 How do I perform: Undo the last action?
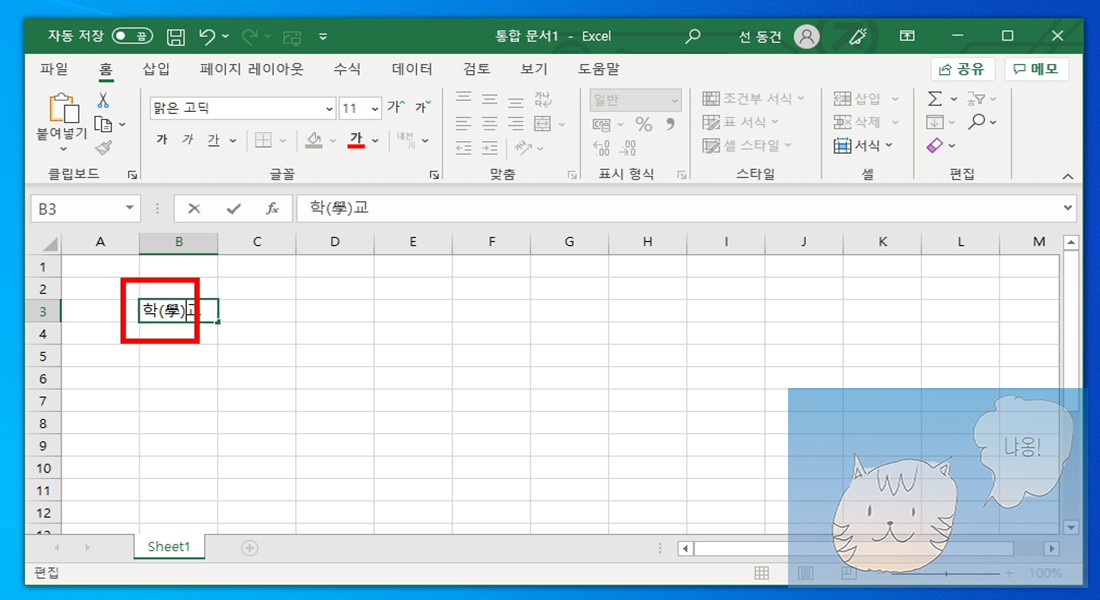pyautogui.click(x=206, y=36)
